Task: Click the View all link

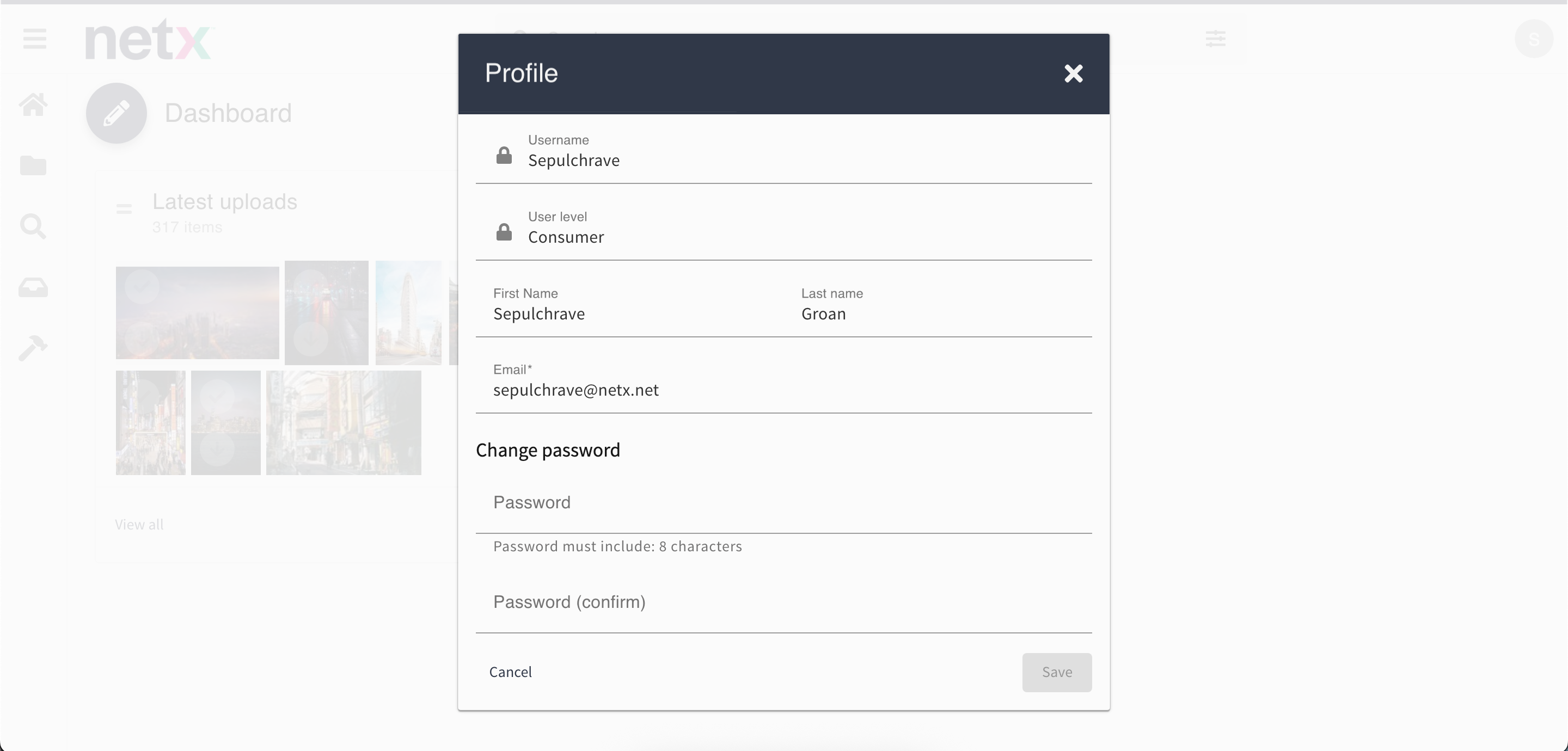Action: (x=139, y=525)
